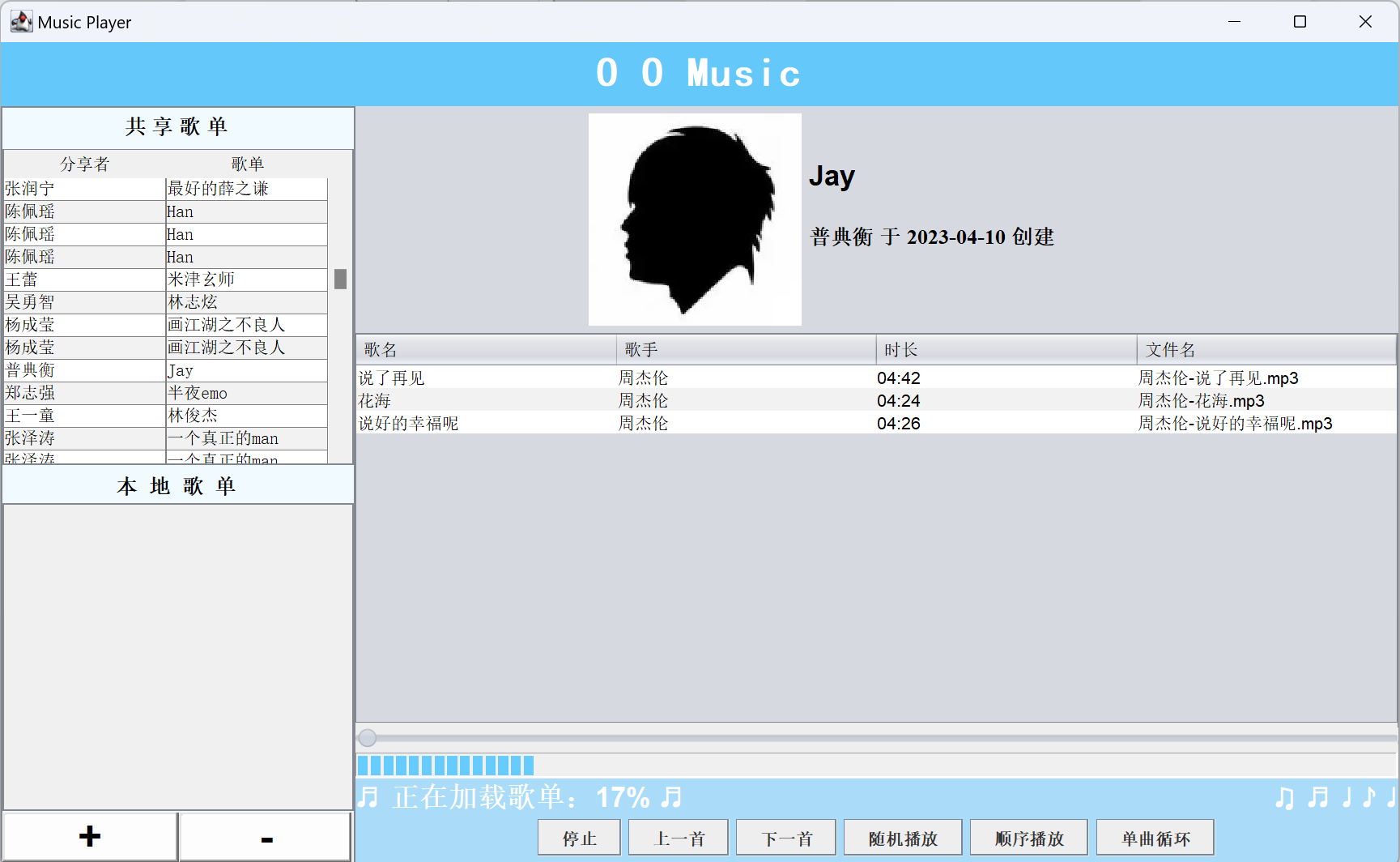Click the shared playlist scrollbar thumb
Viewport: 1400px width, 862px height.
[341, 279]
